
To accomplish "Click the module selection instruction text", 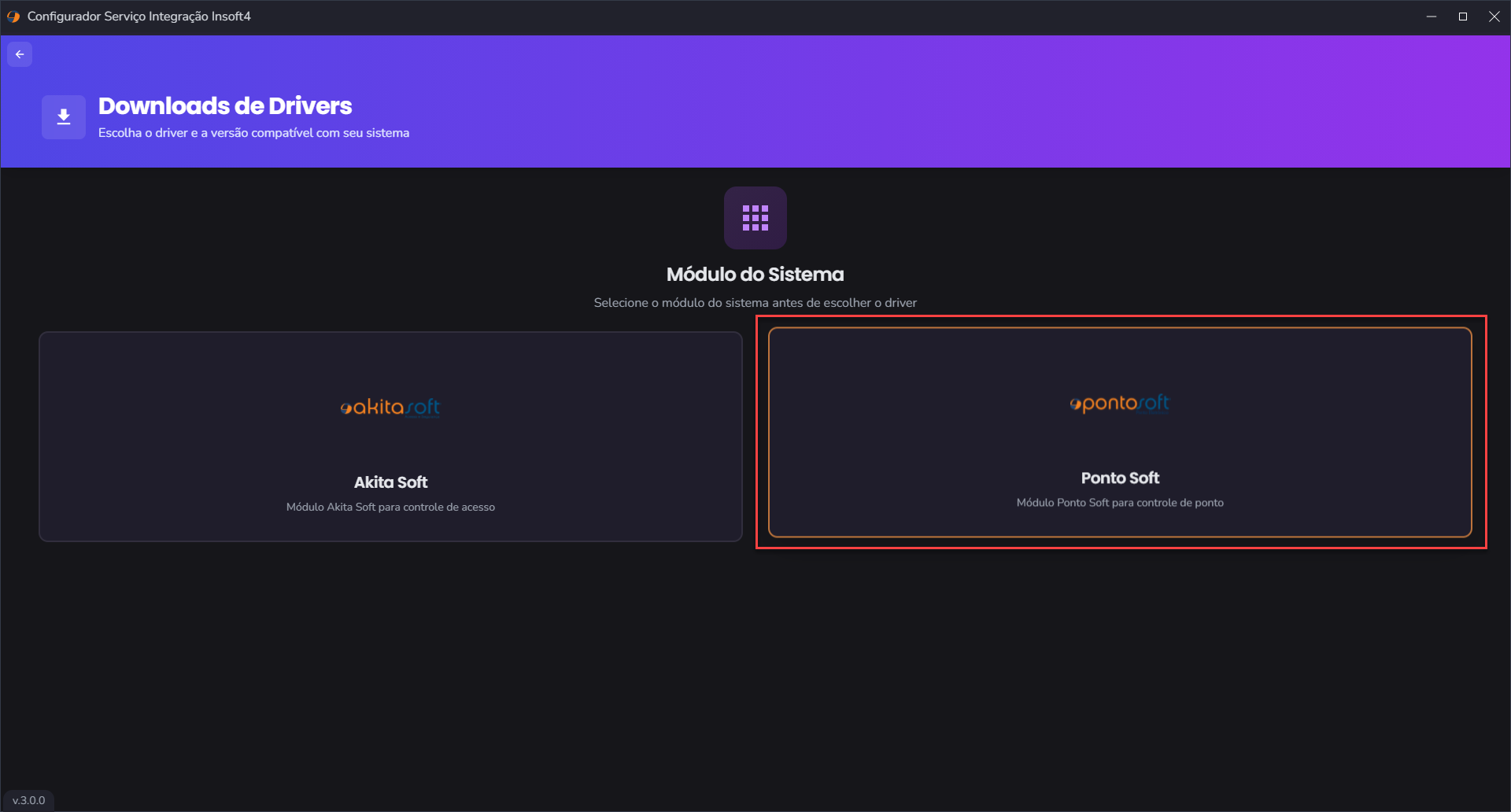I will click(x=755, y=303).
